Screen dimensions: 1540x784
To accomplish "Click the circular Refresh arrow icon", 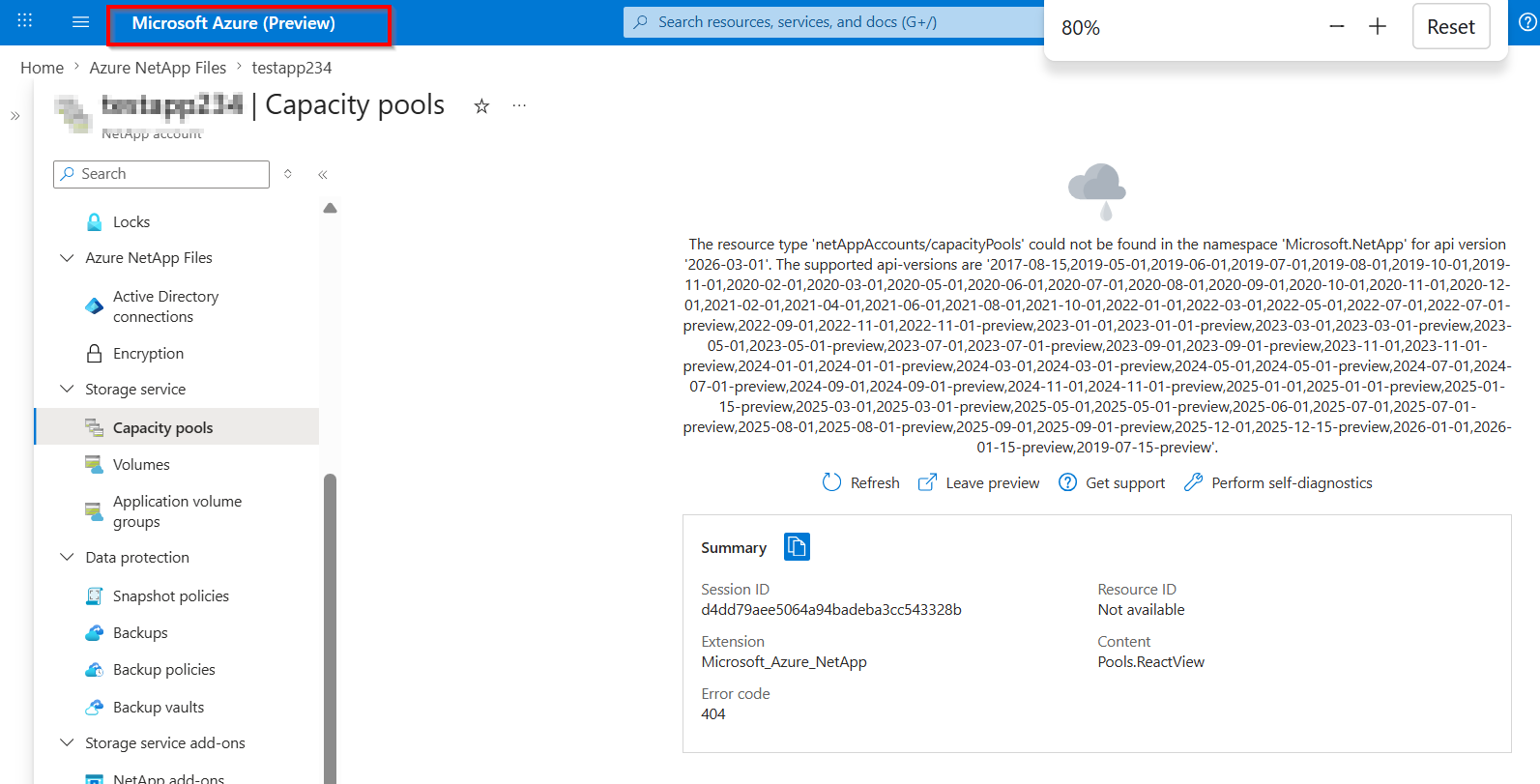I will [831, 482].
